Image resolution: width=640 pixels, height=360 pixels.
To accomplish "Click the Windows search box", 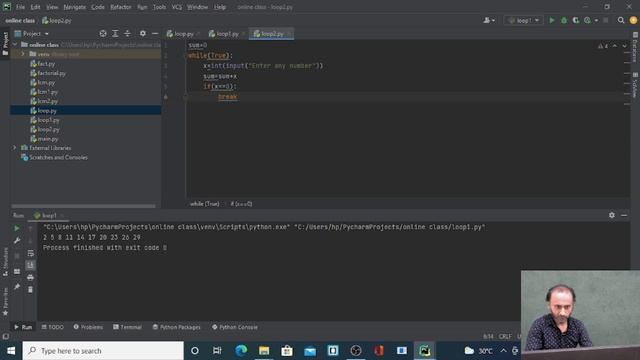I will pyautogui.click(x=103, y=351).
